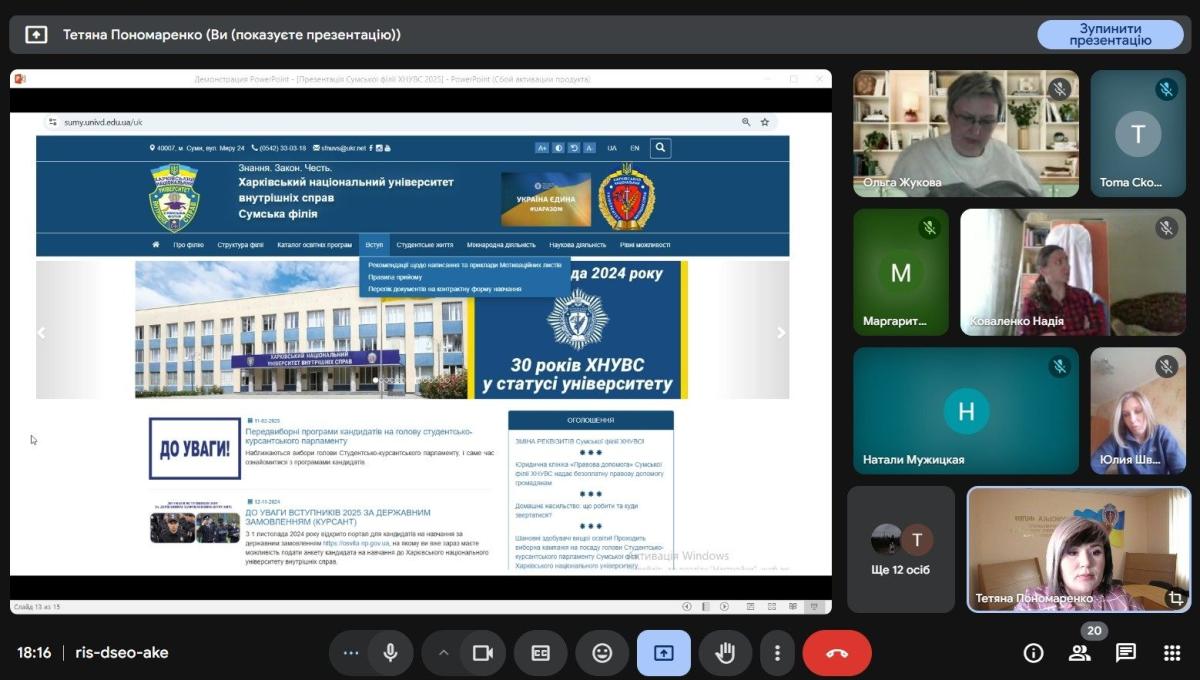Mute the microphone

pyautogui.click(x=391, y=653)
